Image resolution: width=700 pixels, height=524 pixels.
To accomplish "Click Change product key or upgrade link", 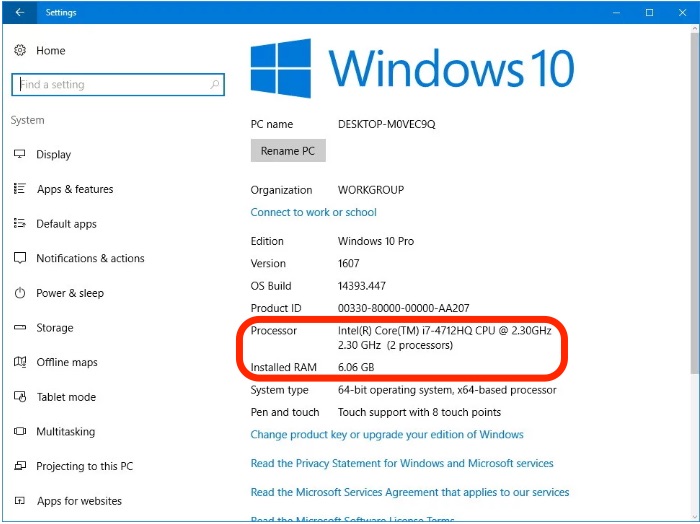I will [387, 434].
